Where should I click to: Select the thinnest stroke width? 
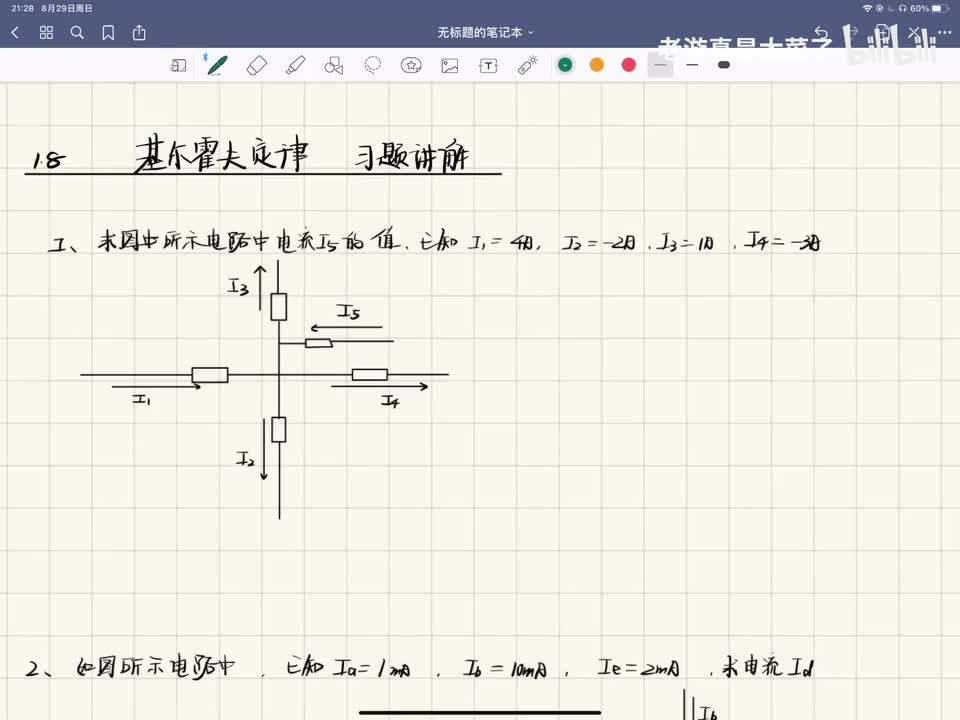click(661, 65)
